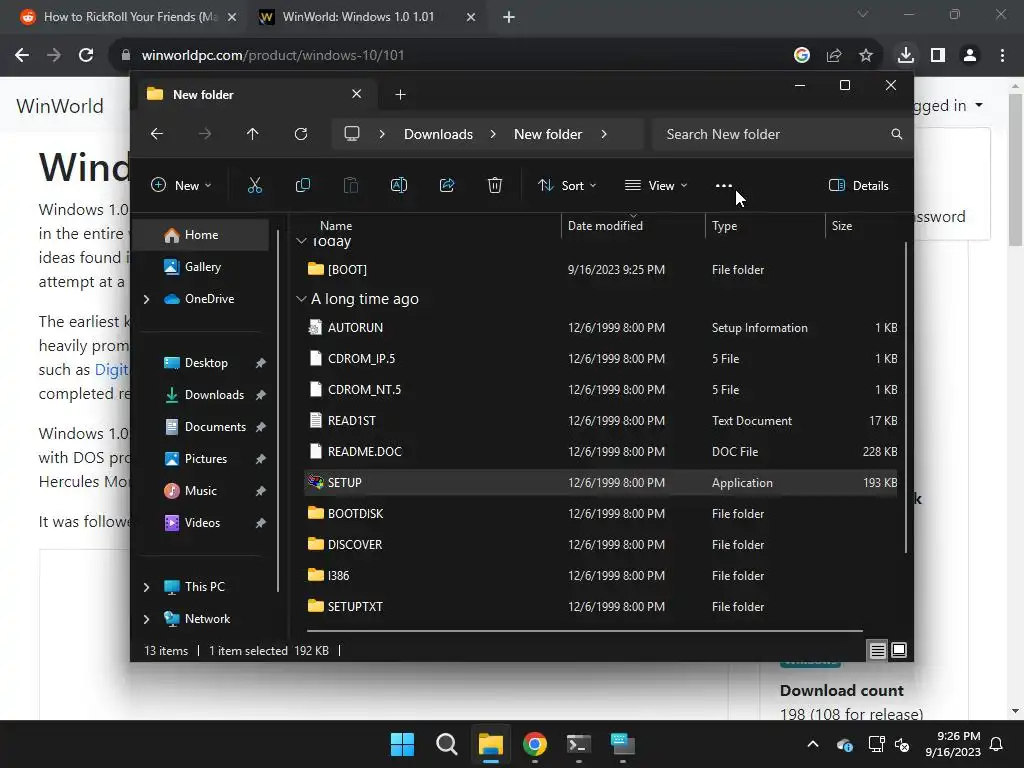This screenshot has width=1024, height=768.
Task: Sort by the Name column header
Action: 336,225
